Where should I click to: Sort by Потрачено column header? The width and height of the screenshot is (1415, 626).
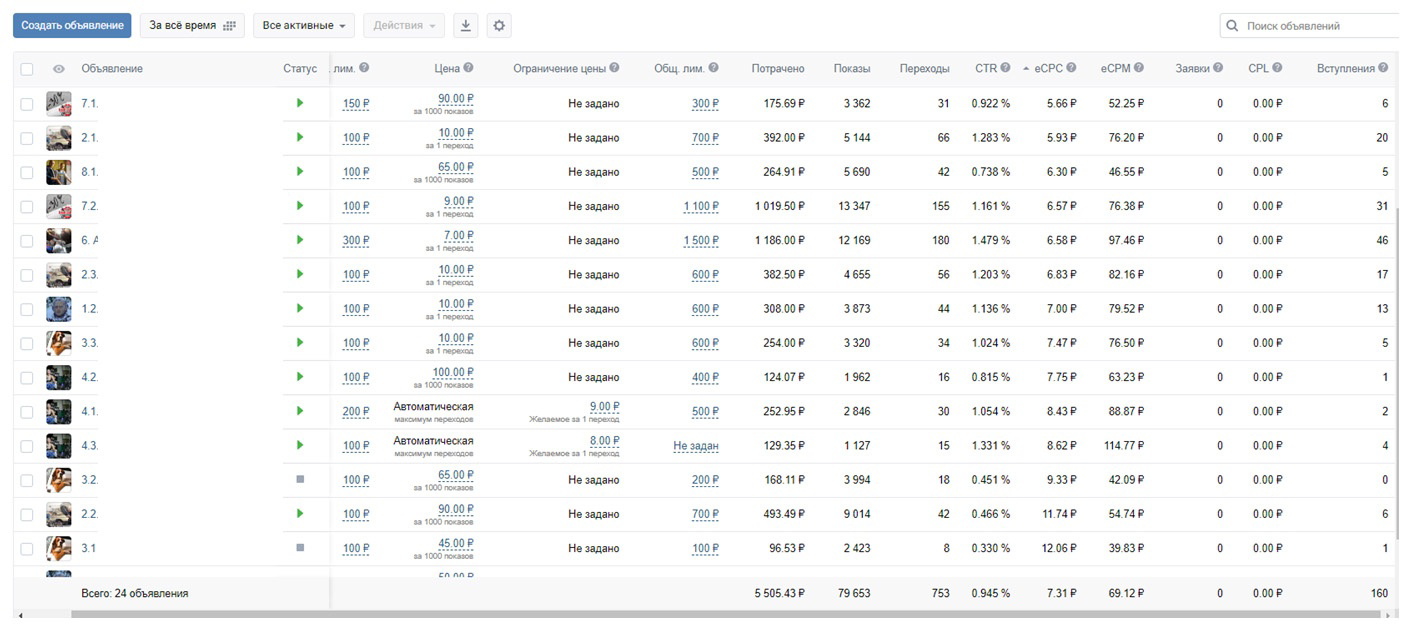778,68
